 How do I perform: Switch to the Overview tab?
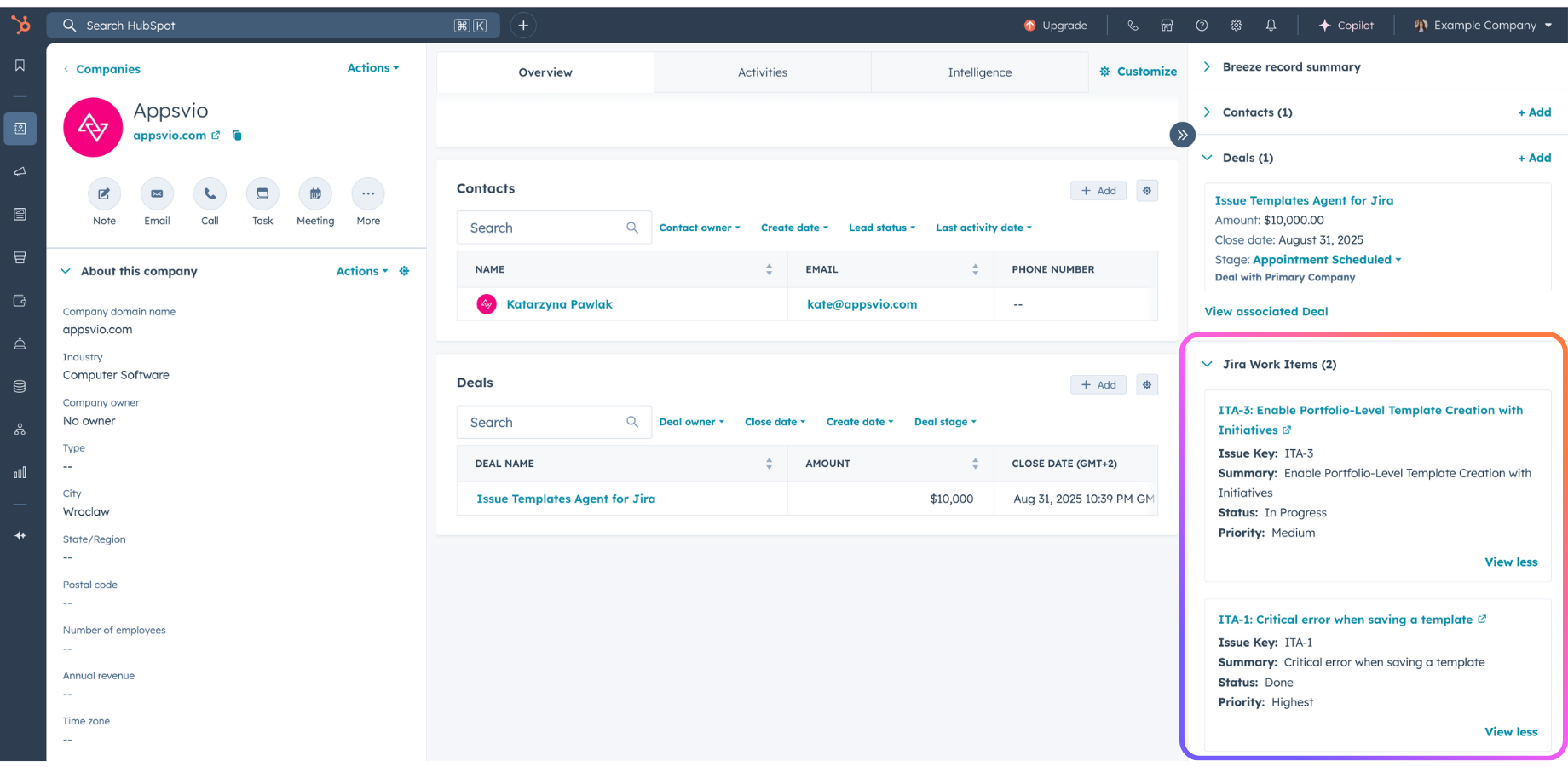545,72
